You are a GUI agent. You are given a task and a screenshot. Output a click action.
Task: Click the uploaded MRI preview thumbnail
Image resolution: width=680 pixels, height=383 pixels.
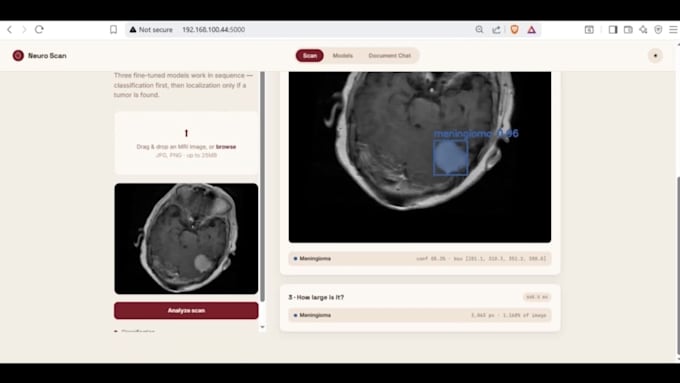point(186,239)
